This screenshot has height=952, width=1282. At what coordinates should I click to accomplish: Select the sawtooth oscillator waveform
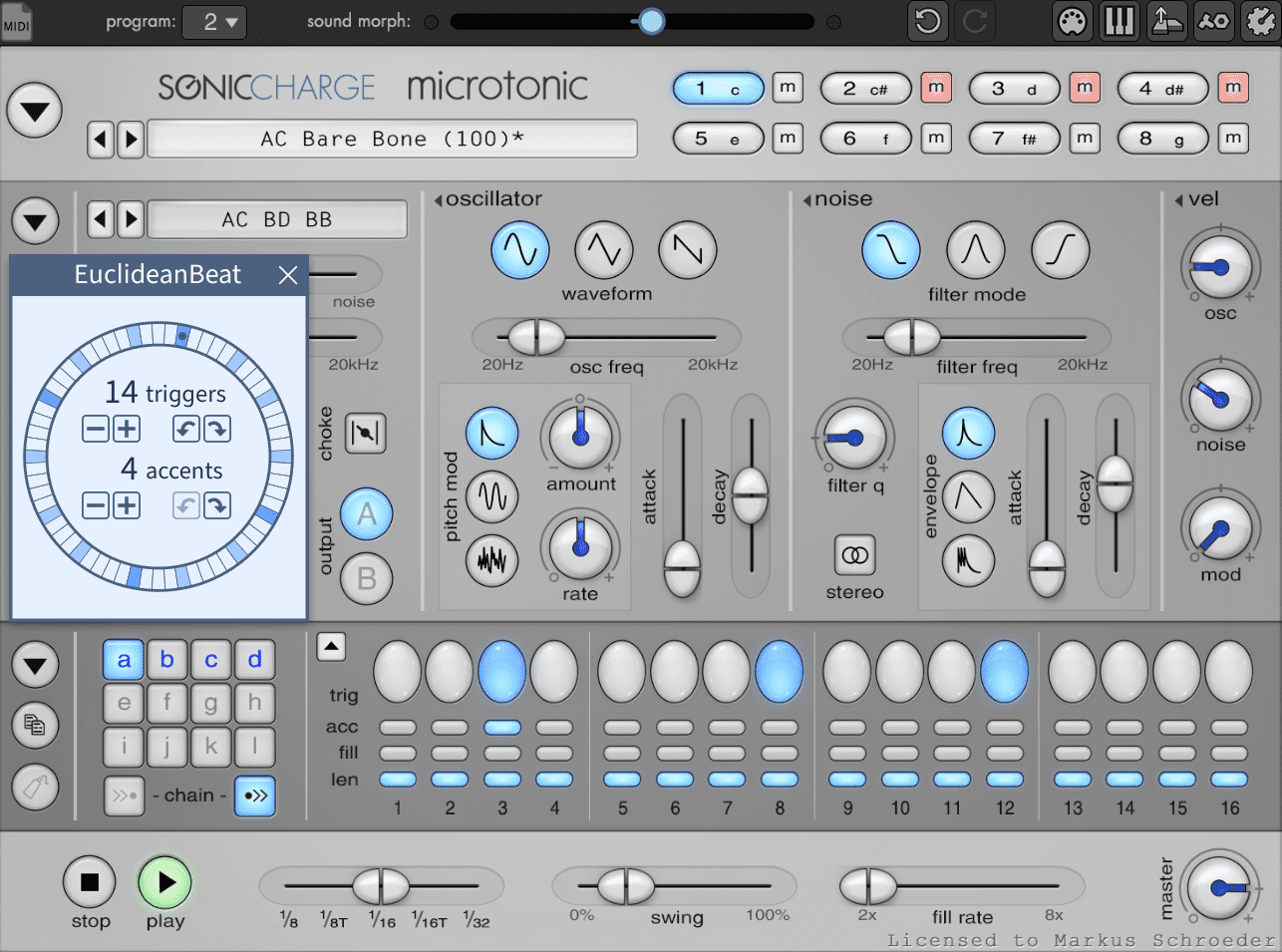686,251
